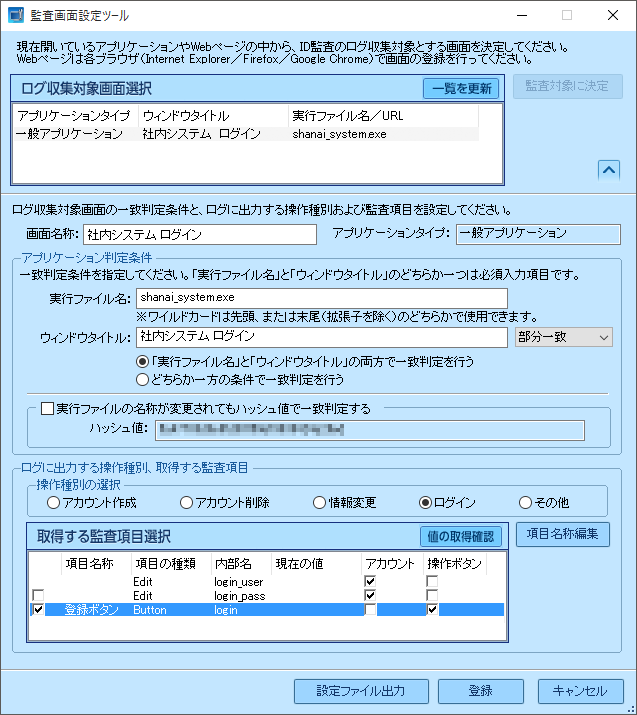Click the アプリケーションタイプ column header
Image resolution: width=637 pixels, height=715 pixels.
point(76,116)
